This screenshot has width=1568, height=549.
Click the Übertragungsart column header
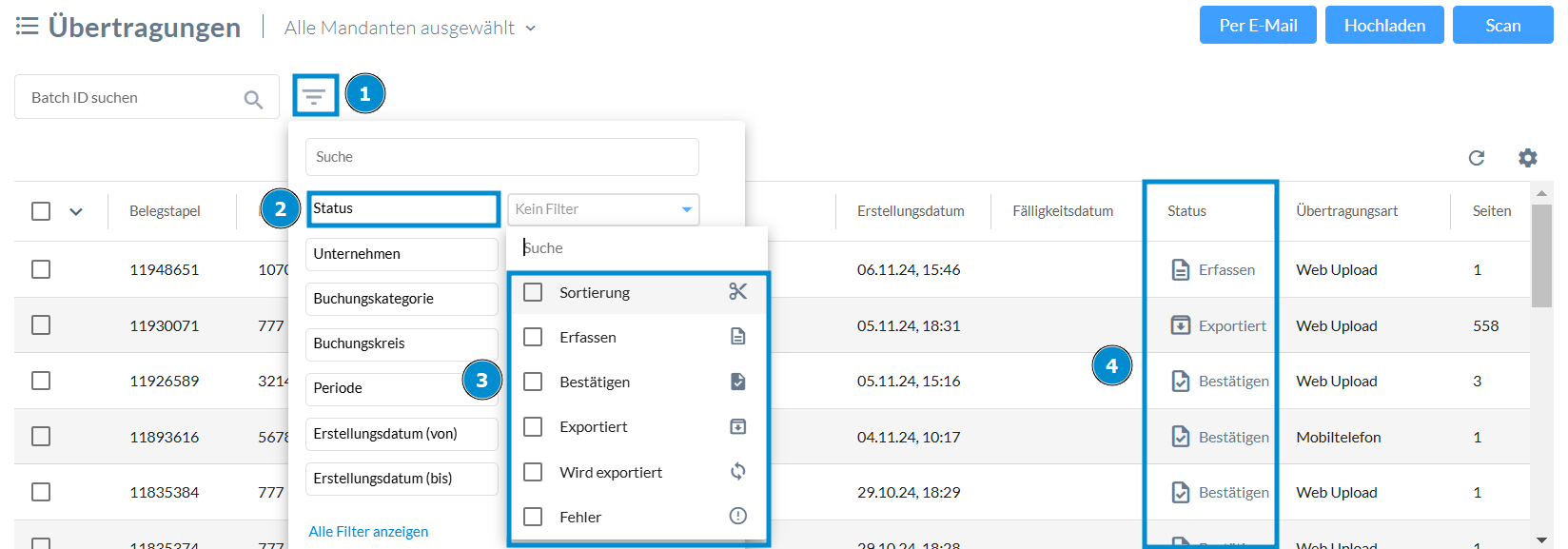(x=1346, y=211)
